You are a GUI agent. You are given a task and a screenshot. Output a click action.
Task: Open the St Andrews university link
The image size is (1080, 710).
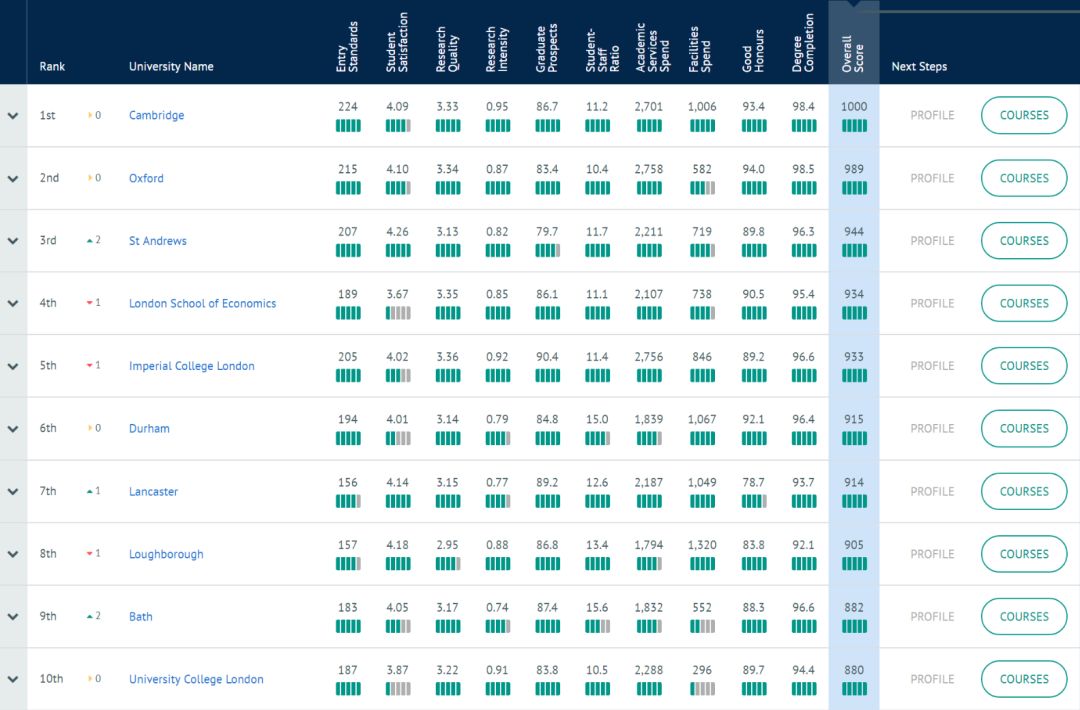(158, 240)
